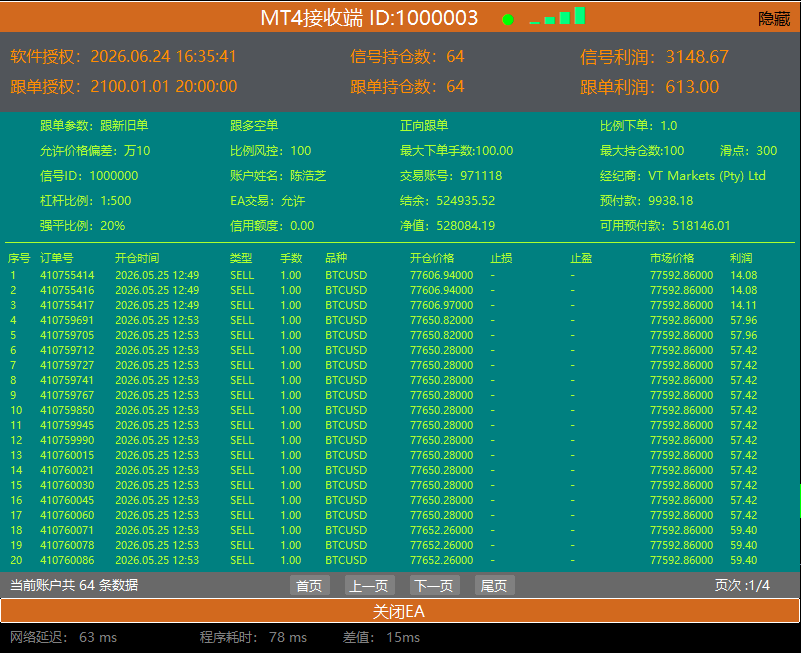Click 净值 value 528084.19

coord(465,226)
